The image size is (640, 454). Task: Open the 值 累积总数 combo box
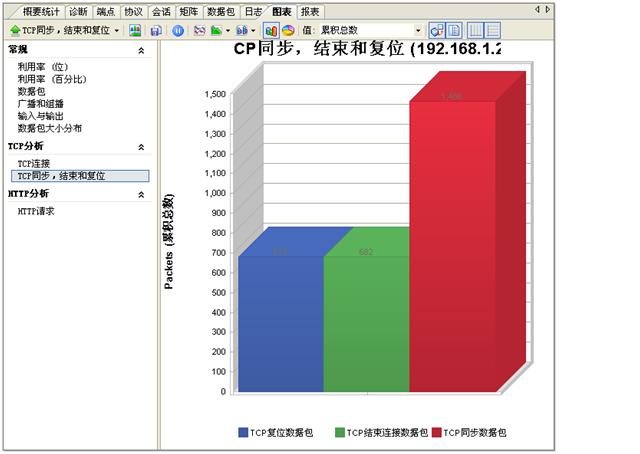370,30
